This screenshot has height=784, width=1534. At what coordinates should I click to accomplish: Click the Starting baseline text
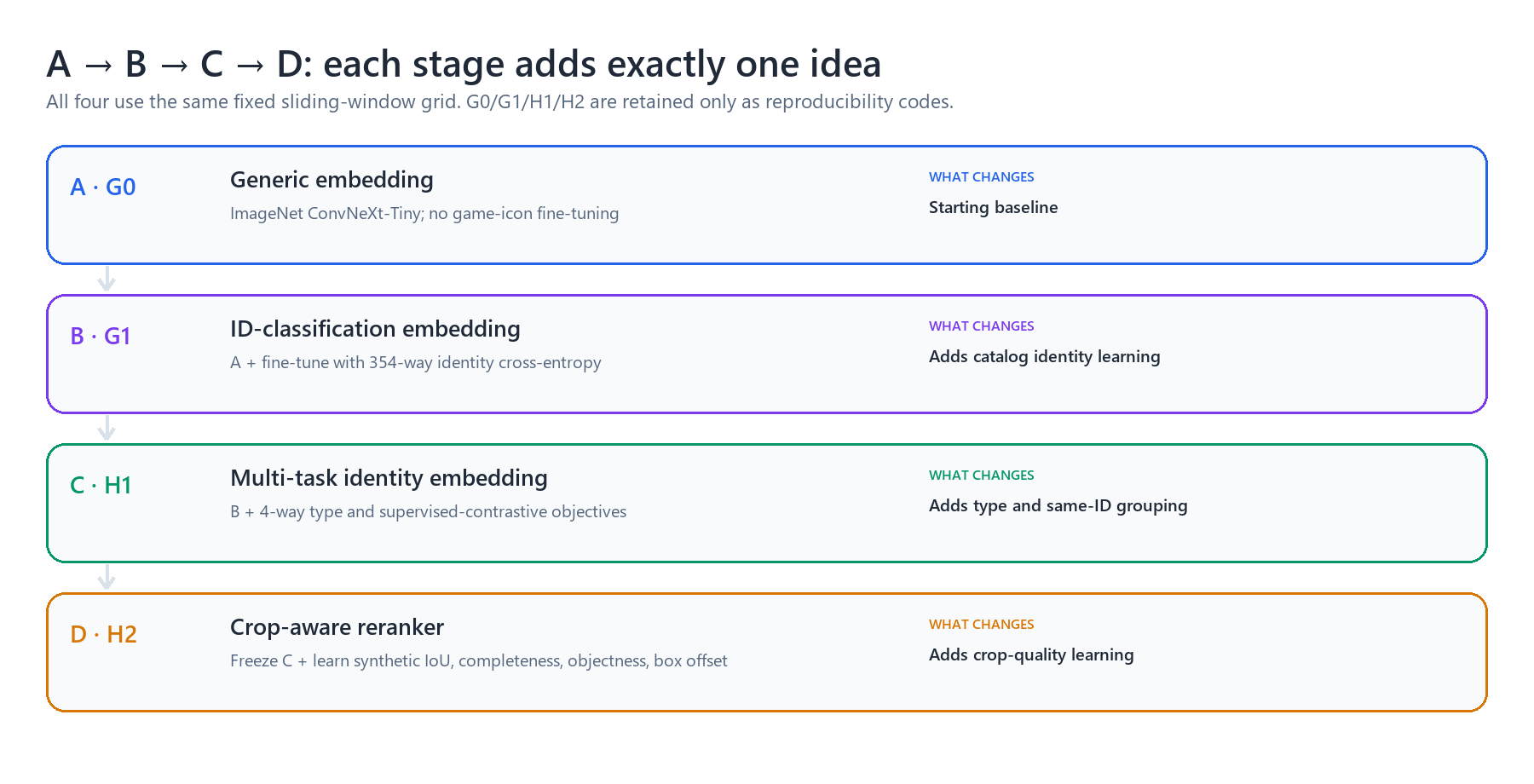[993, 207]
